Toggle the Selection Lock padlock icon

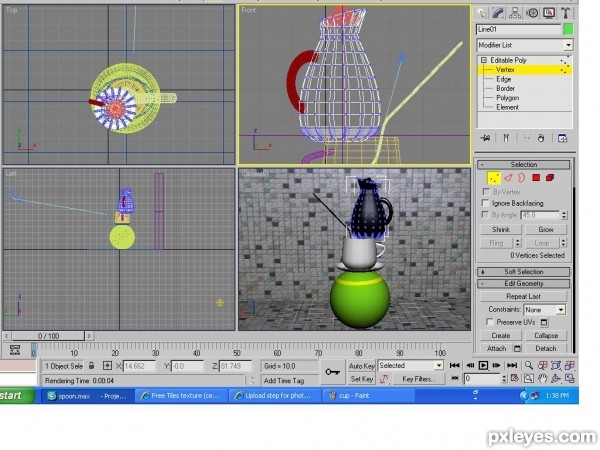click(91, 366)
